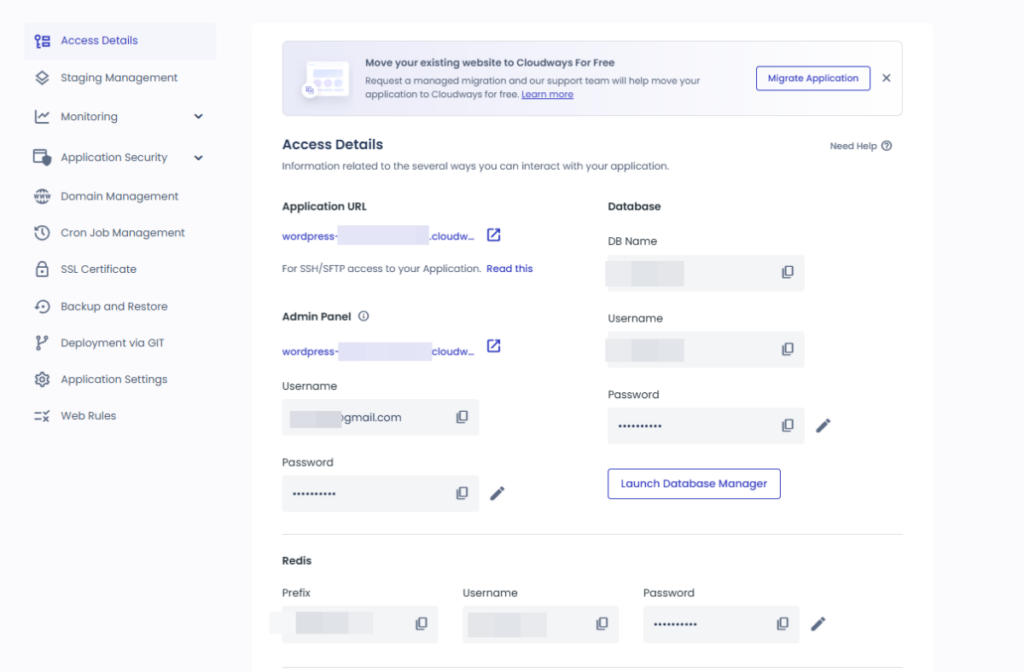Screen dimensions: 1024x672
Task: Click the Admin Panel password field
Action: coord(380,494)
